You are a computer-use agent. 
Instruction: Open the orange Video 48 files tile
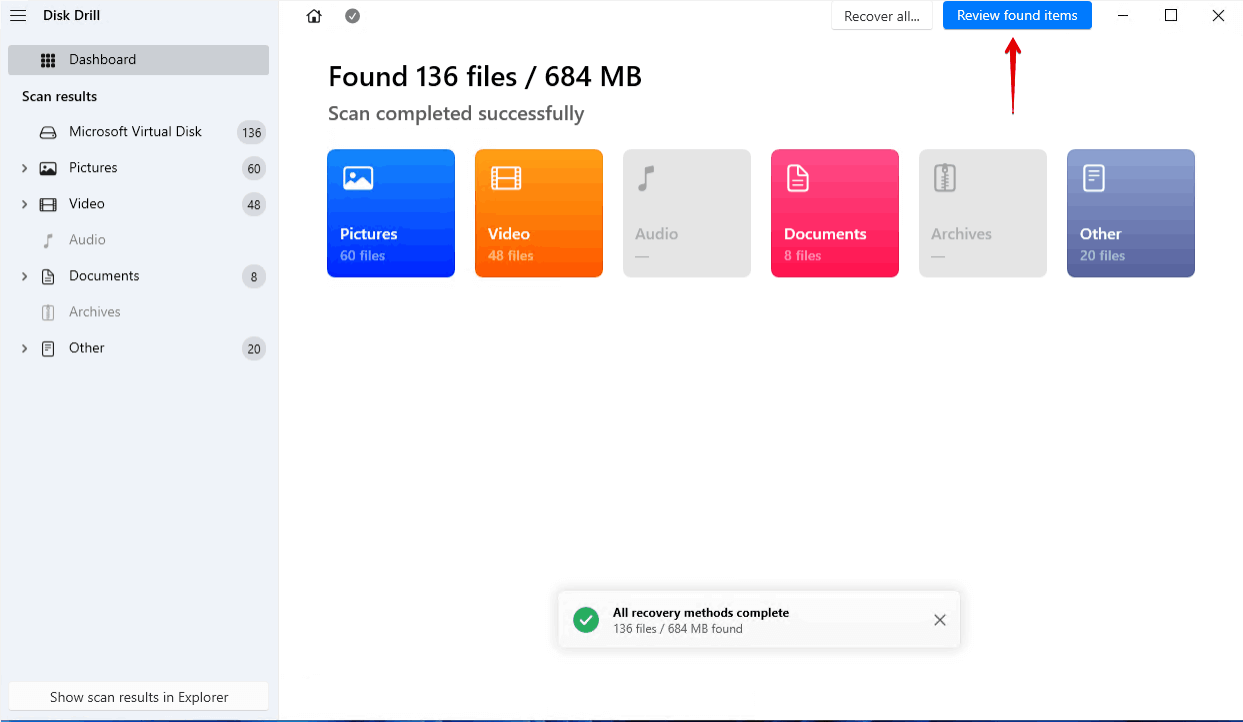(x=539, y=213)
